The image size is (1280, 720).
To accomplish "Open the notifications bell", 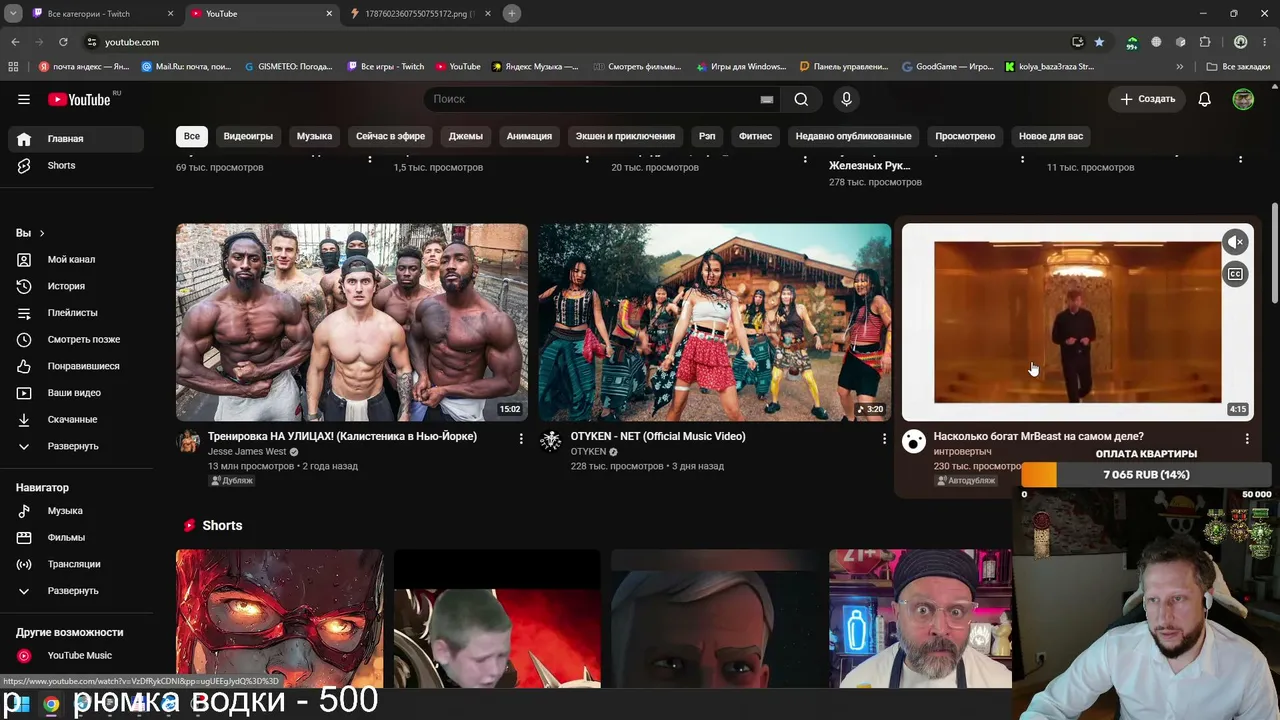I will (x=1205, y=99).
